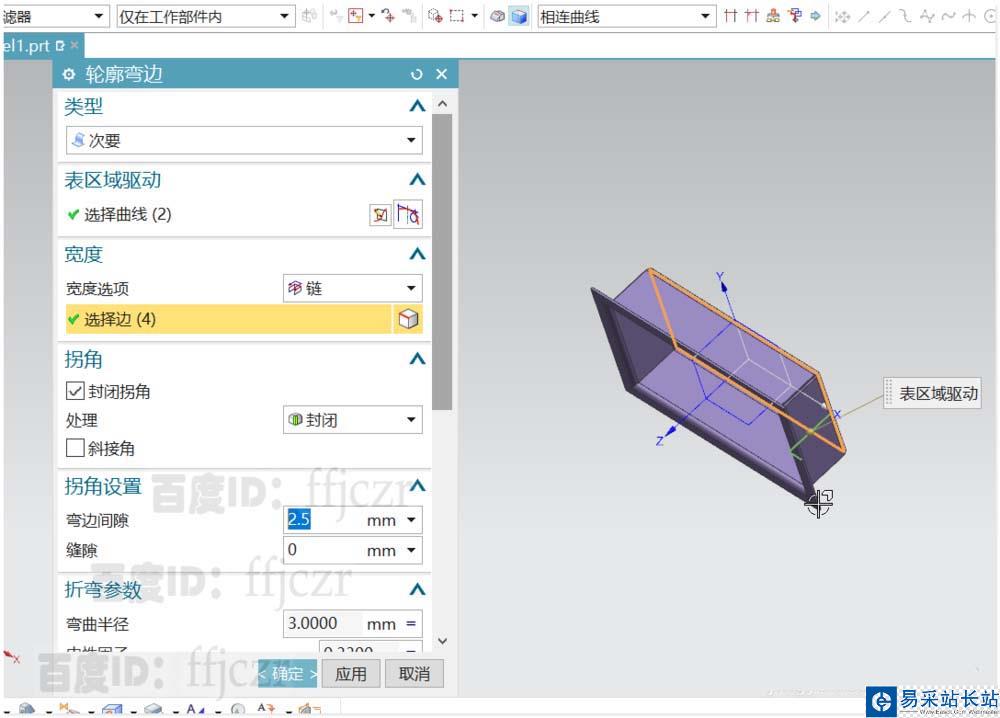Click the gear settings icon in dialog title
Viewport: 1000px width, 718px height.
(x=69, y=75)
